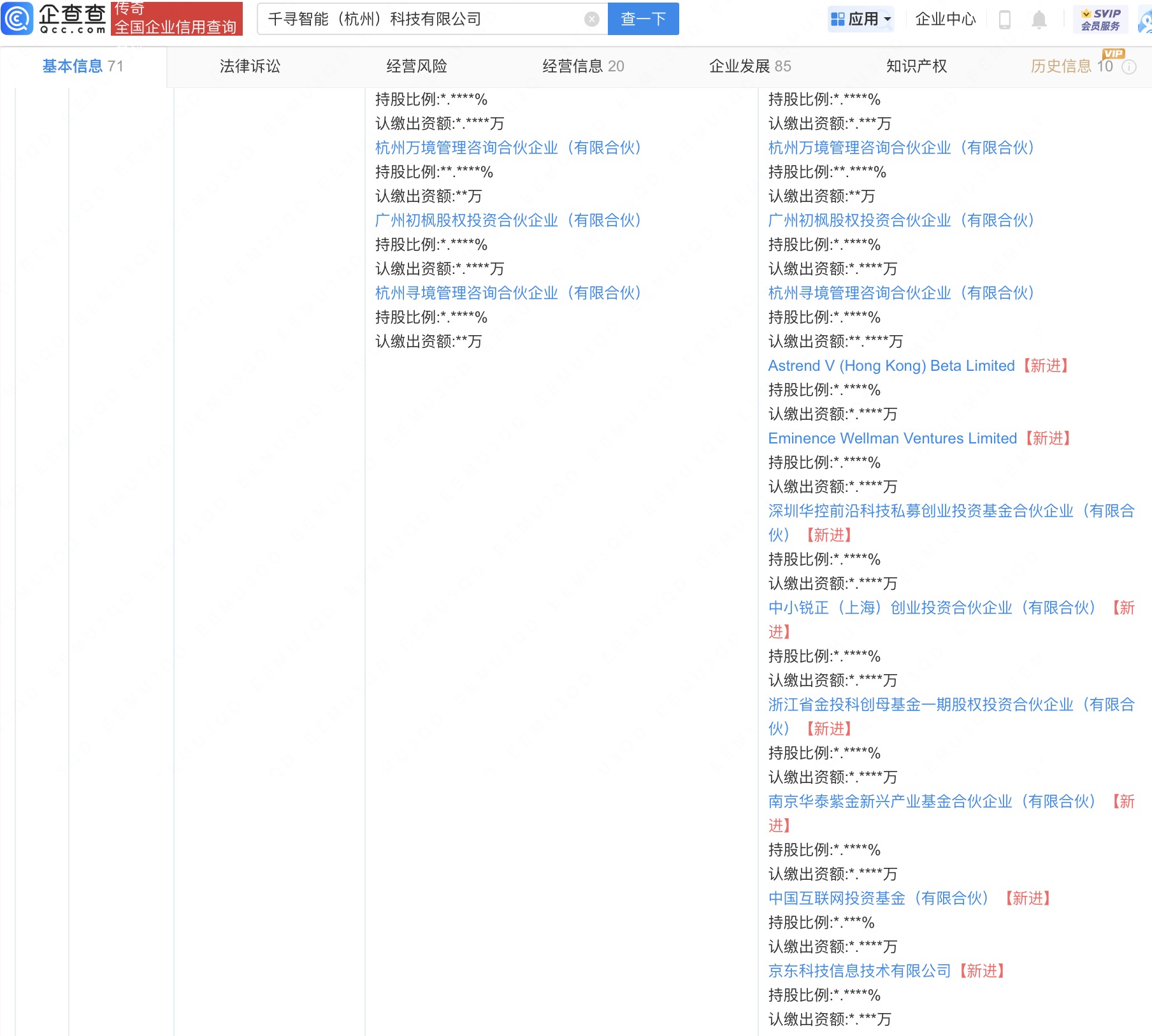Image resolution: width=1152 pixels, height=1036 pixels.
Task: Open notifications via the bell icon
Action: [1039, 20]
